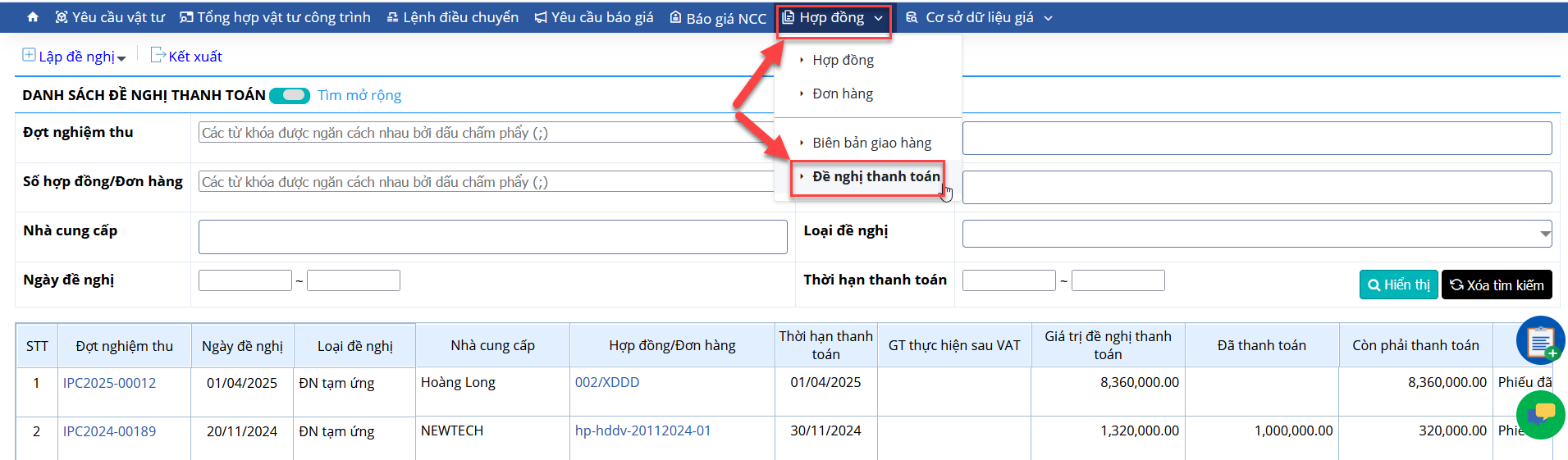1568x460 pixels.
Task: Click Ngày đề nghị start date field
Action: (245, 280)
